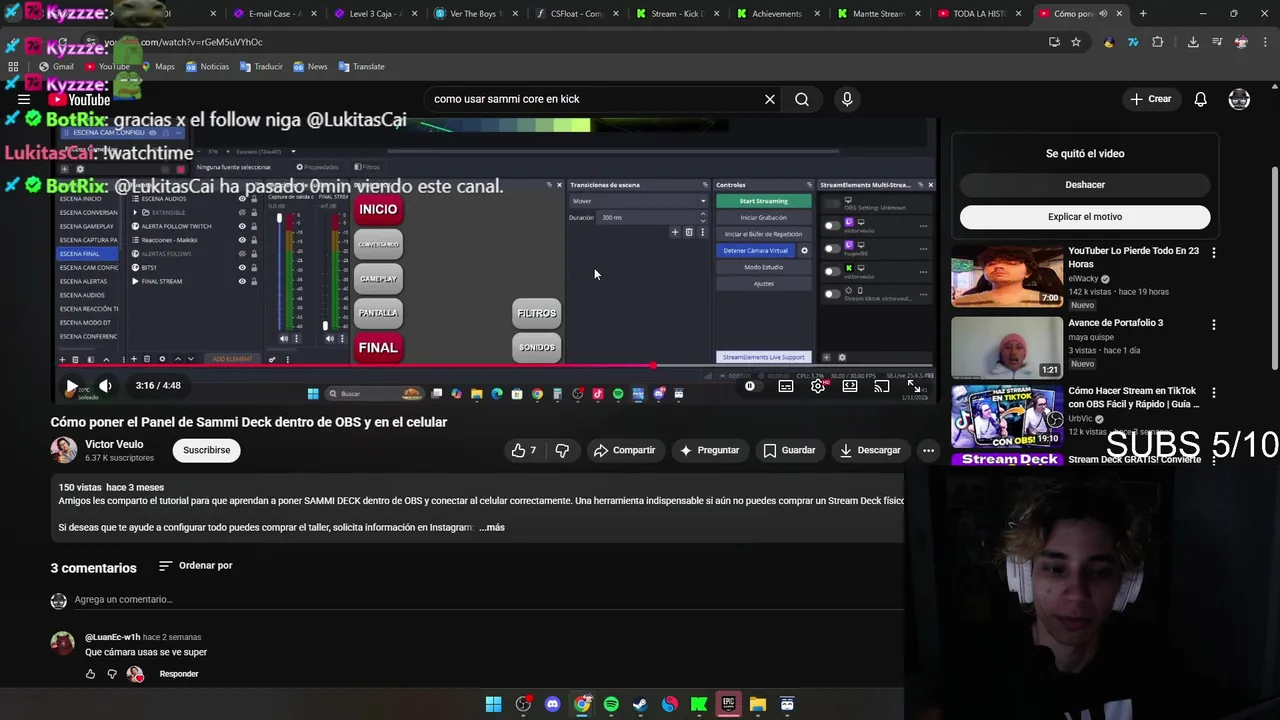Screen dimensions: 1280x720
Task: Open File Explorer from the taskbar
Action: pos(758,704)
